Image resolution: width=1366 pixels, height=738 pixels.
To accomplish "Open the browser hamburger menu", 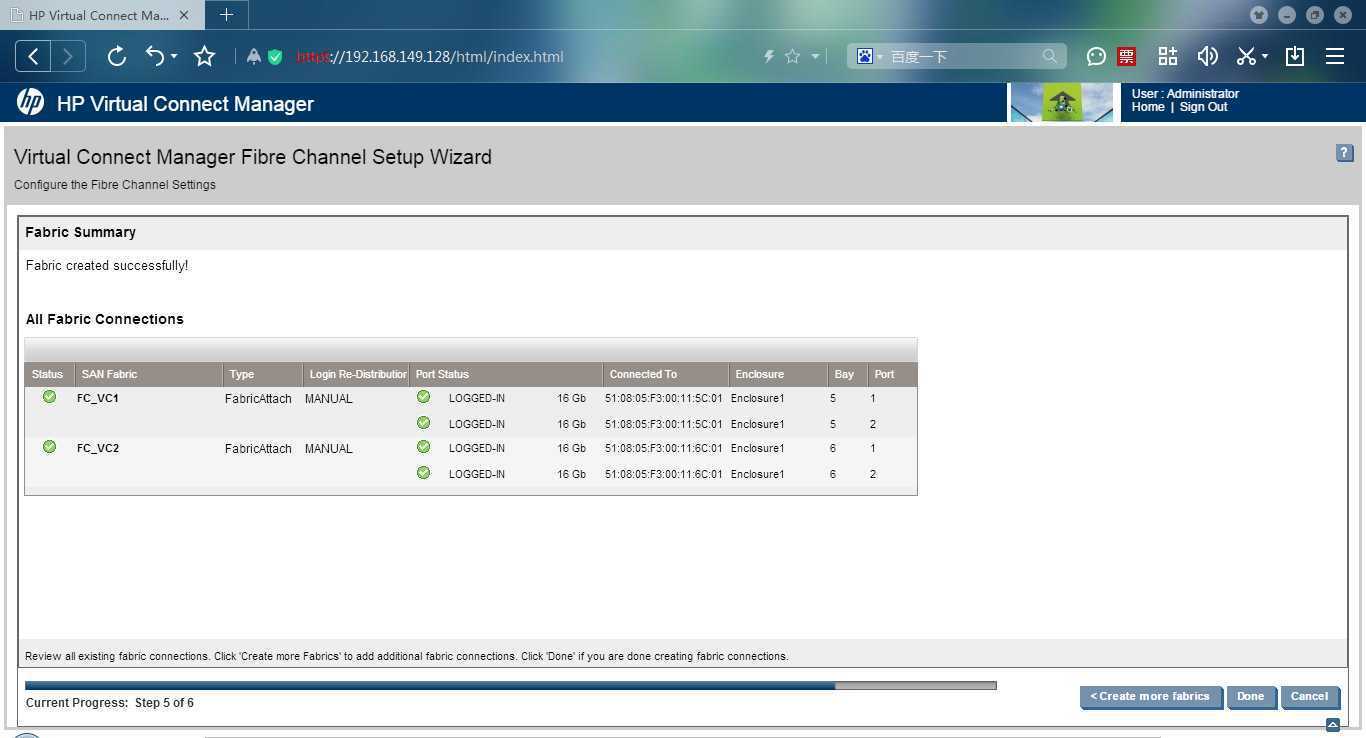I will tap(1335, 56).
